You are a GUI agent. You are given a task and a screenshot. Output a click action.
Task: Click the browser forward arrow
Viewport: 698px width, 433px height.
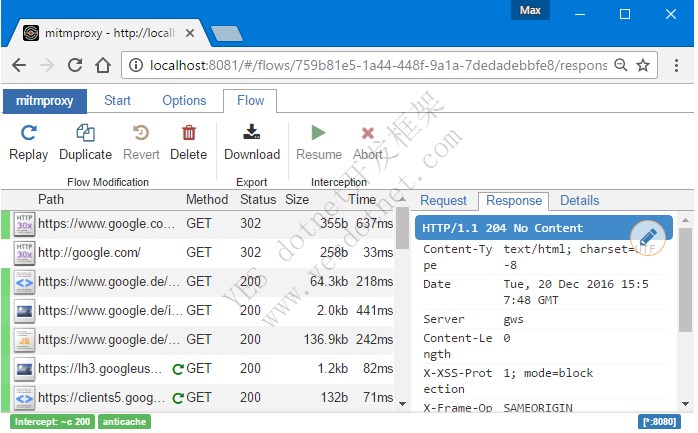click(x=47, y=65)
